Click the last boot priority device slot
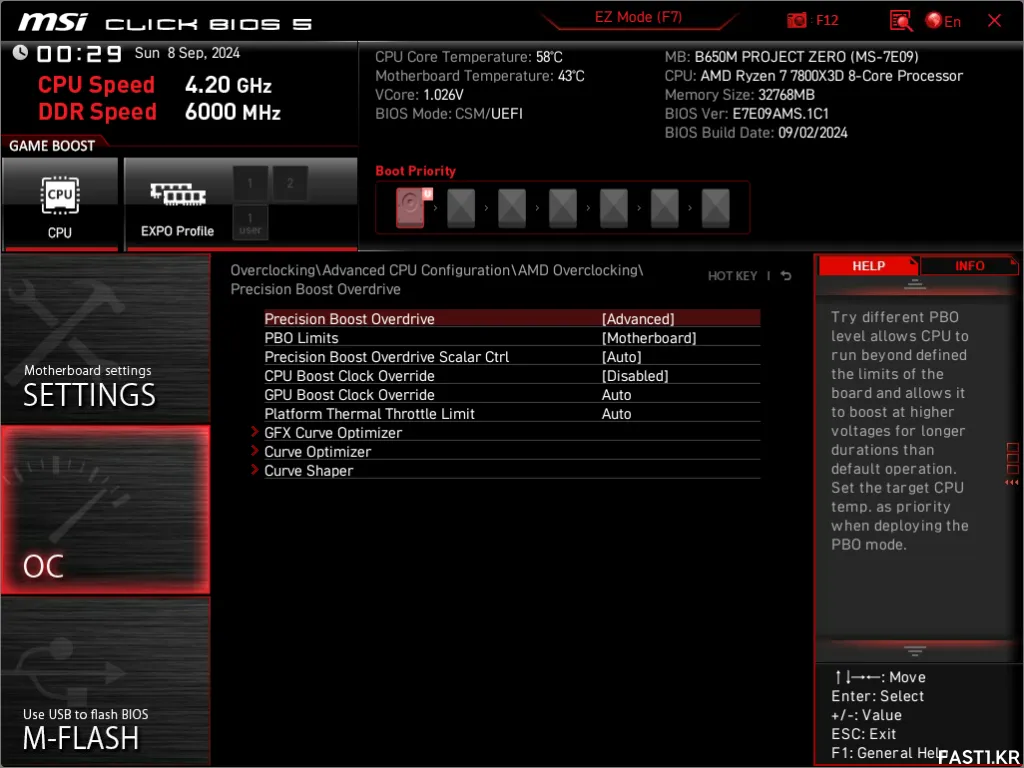Viewport: 1024px width, 768px height. (x=715, y=208)
